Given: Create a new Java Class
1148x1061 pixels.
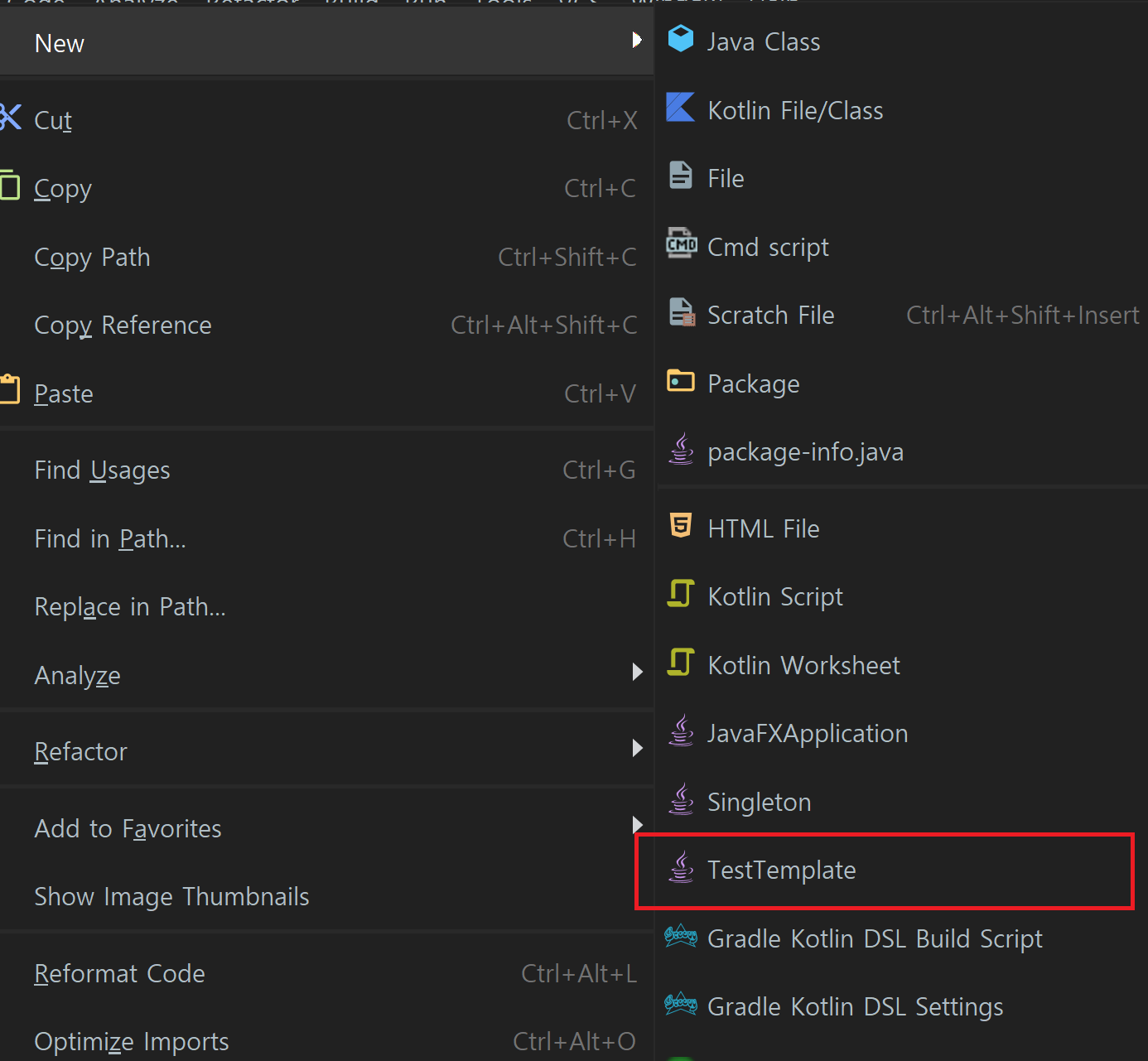Looking at the screenshot, I should tap(903, 41).
